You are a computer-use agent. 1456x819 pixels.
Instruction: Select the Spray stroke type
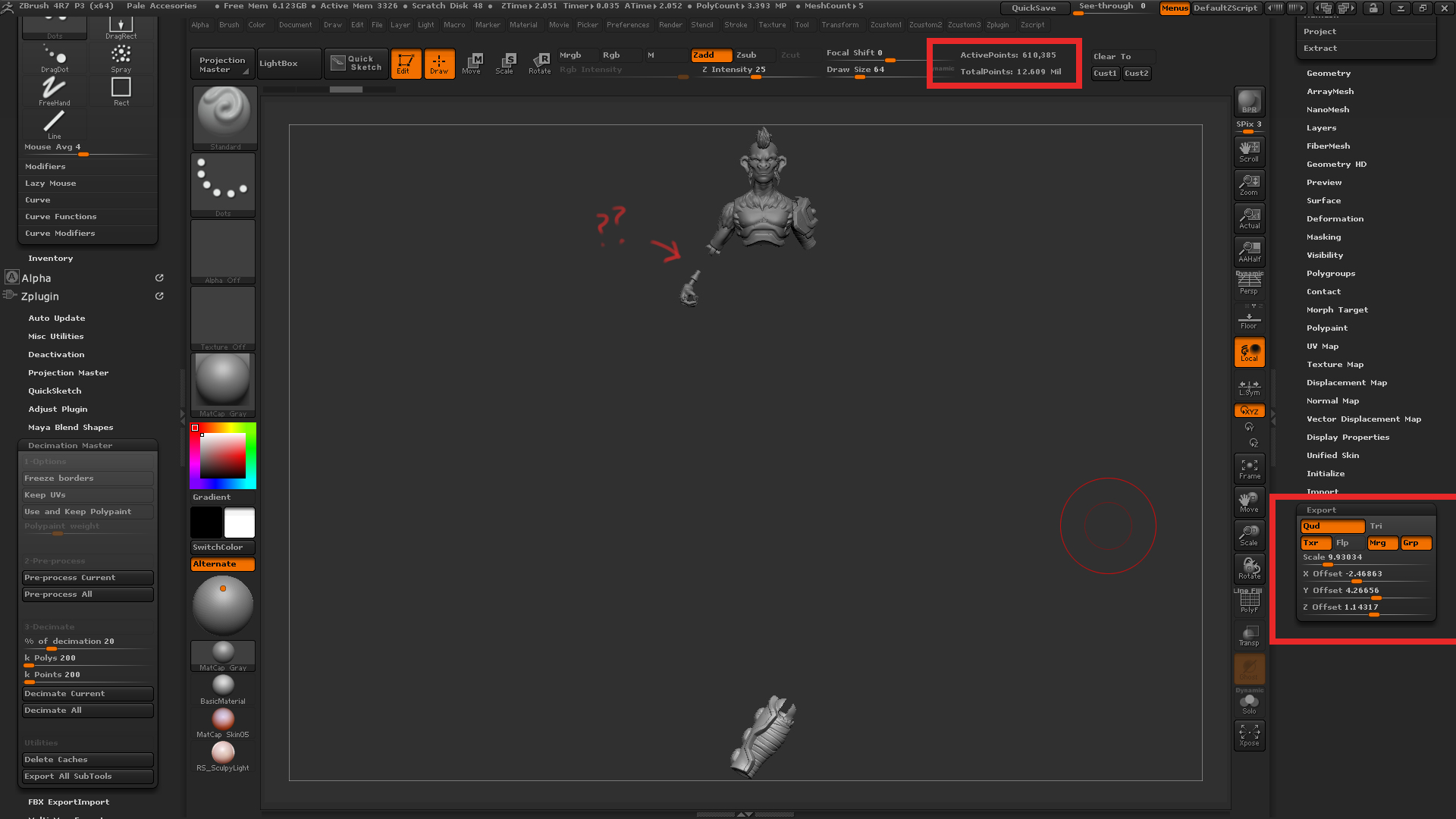pyautogui.click(x=121, y=58)
